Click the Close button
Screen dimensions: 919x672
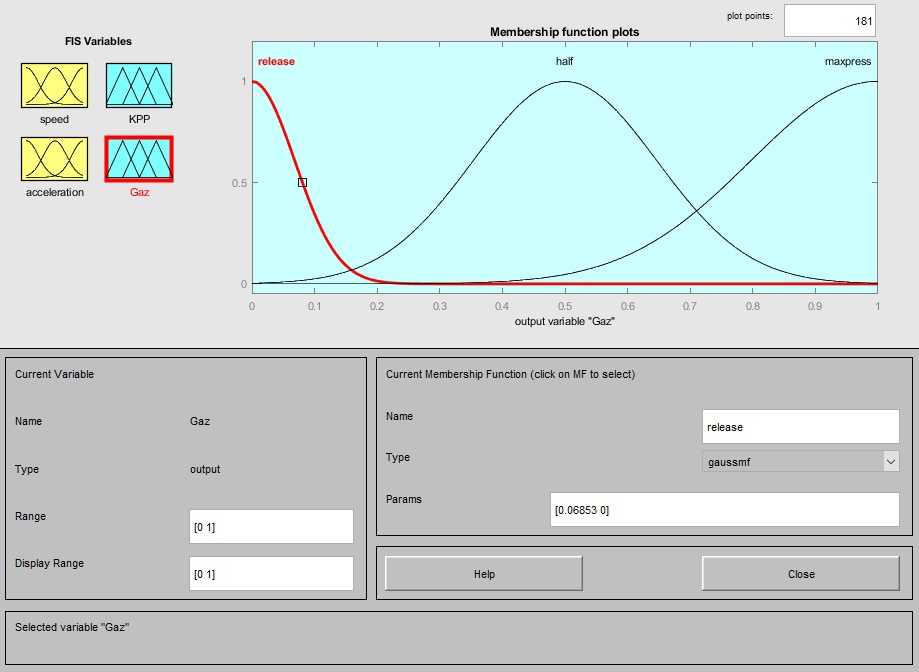pyautogui.click(x=801, y=574)
